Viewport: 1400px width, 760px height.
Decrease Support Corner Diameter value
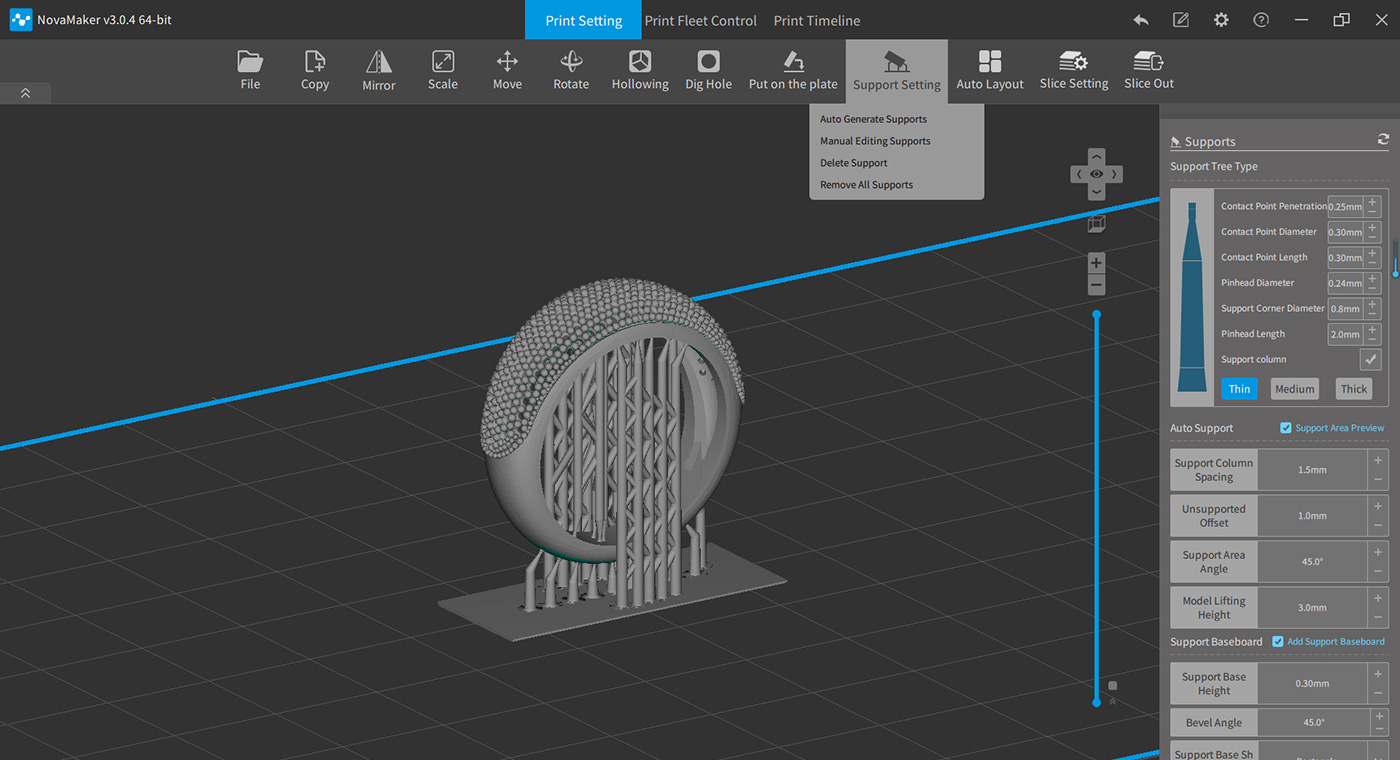pos(1373,315)
